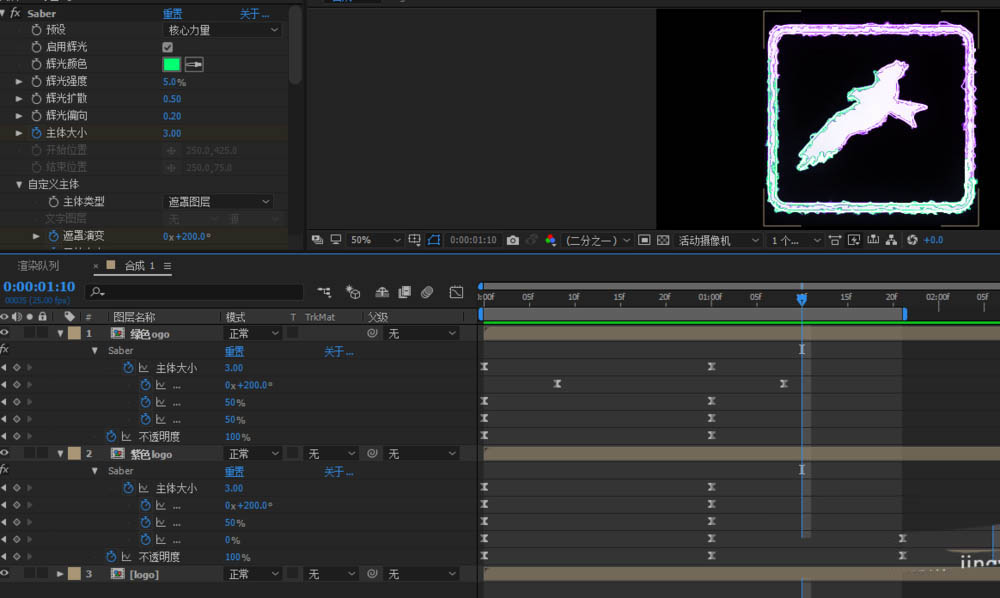Click the pixel aspect ratio correction icon
This screenshot has width=1000, height=598.
pyautogui.click(x=835, y=240)
